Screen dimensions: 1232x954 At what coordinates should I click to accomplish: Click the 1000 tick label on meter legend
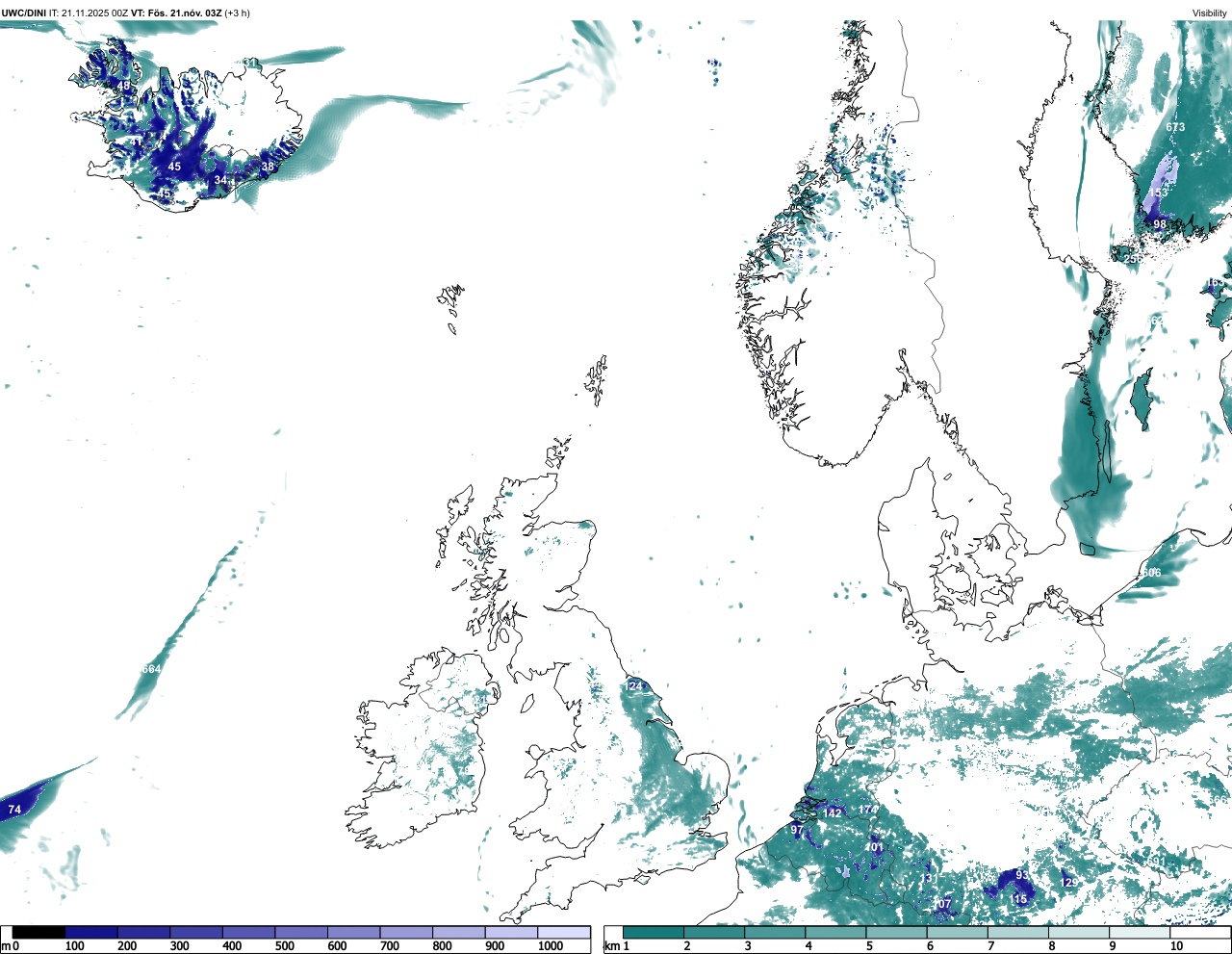point(551,946)
